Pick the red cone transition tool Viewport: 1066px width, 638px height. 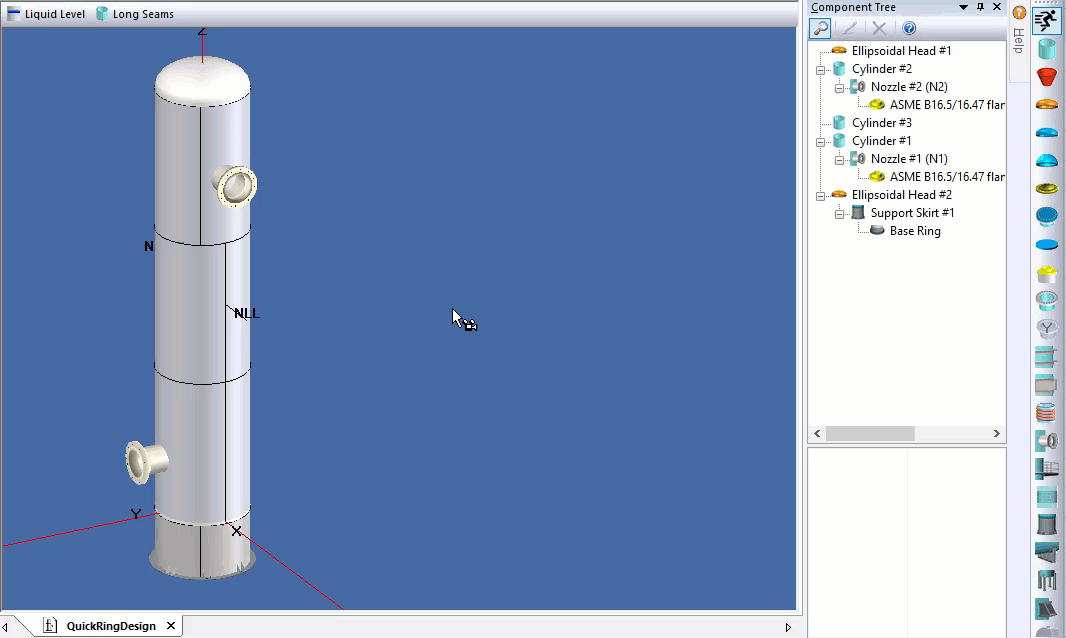(x=1047, y=77)
